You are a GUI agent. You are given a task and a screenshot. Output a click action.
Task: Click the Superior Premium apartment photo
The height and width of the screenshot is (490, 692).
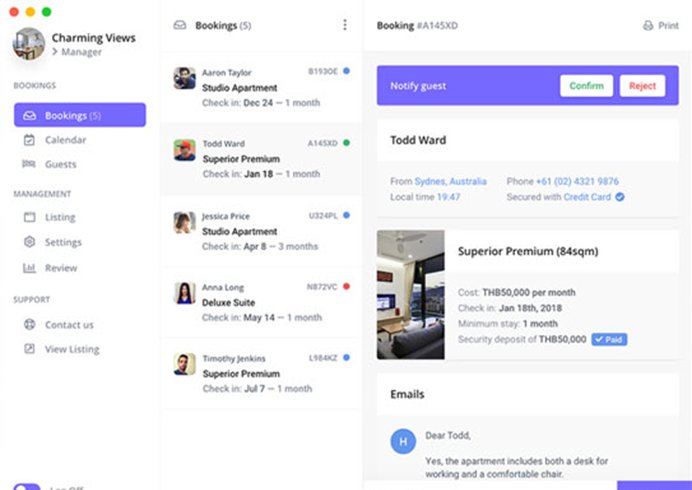coord(410,295)
